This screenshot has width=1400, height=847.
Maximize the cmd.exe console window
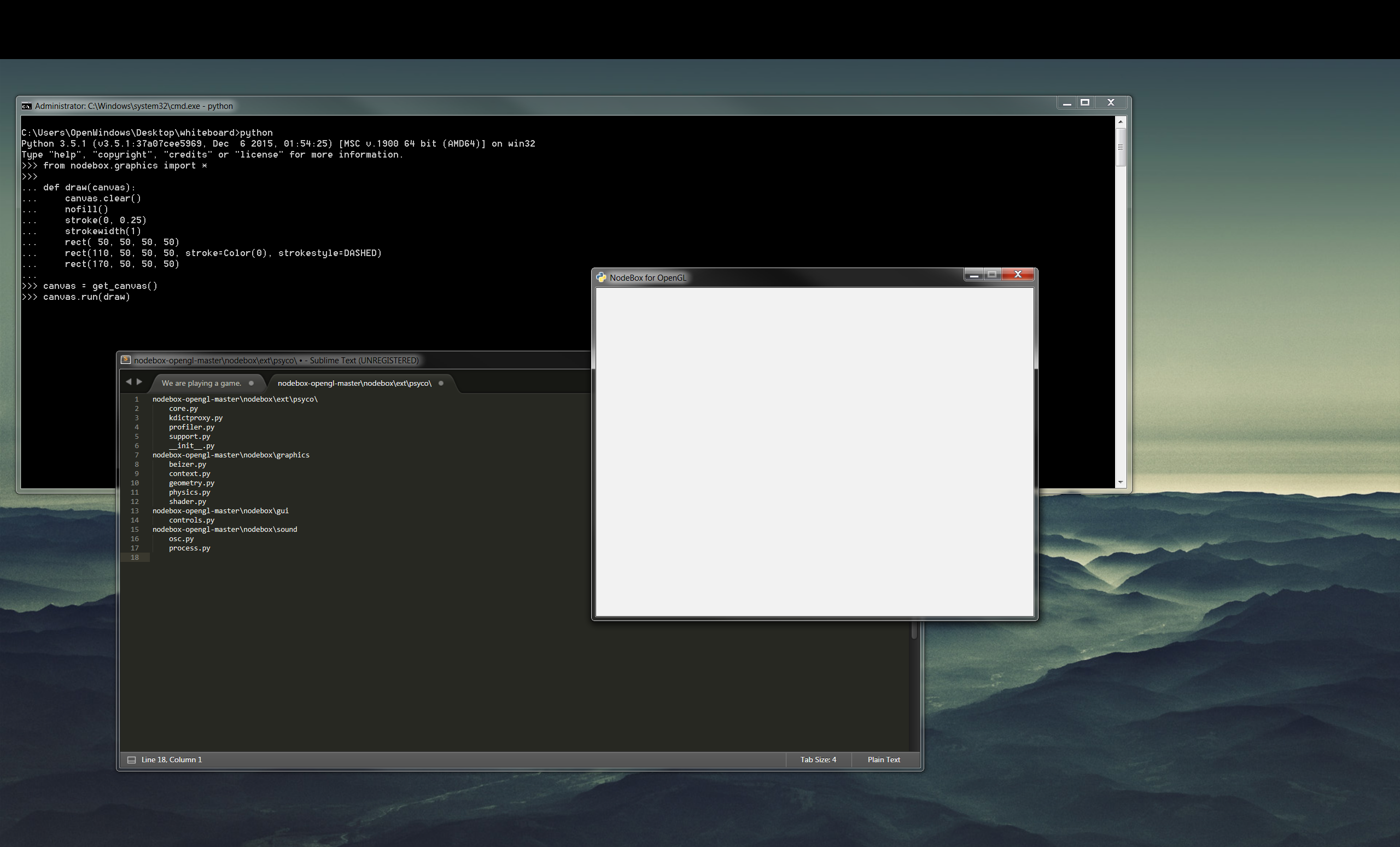coord(1084,102)
